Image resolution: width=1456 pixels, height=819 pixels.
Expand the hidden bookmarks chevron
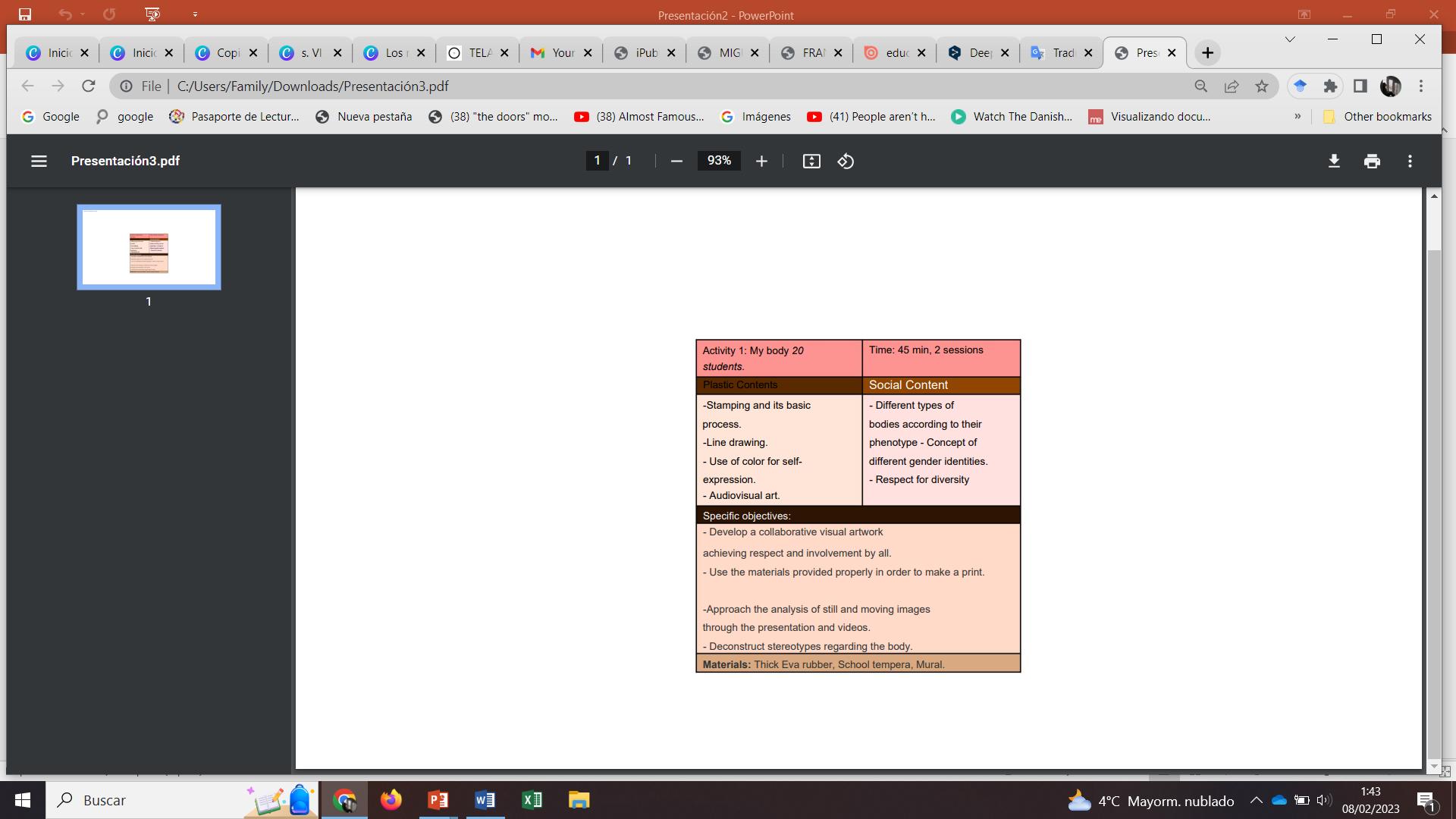click(x=1298, y=116)
